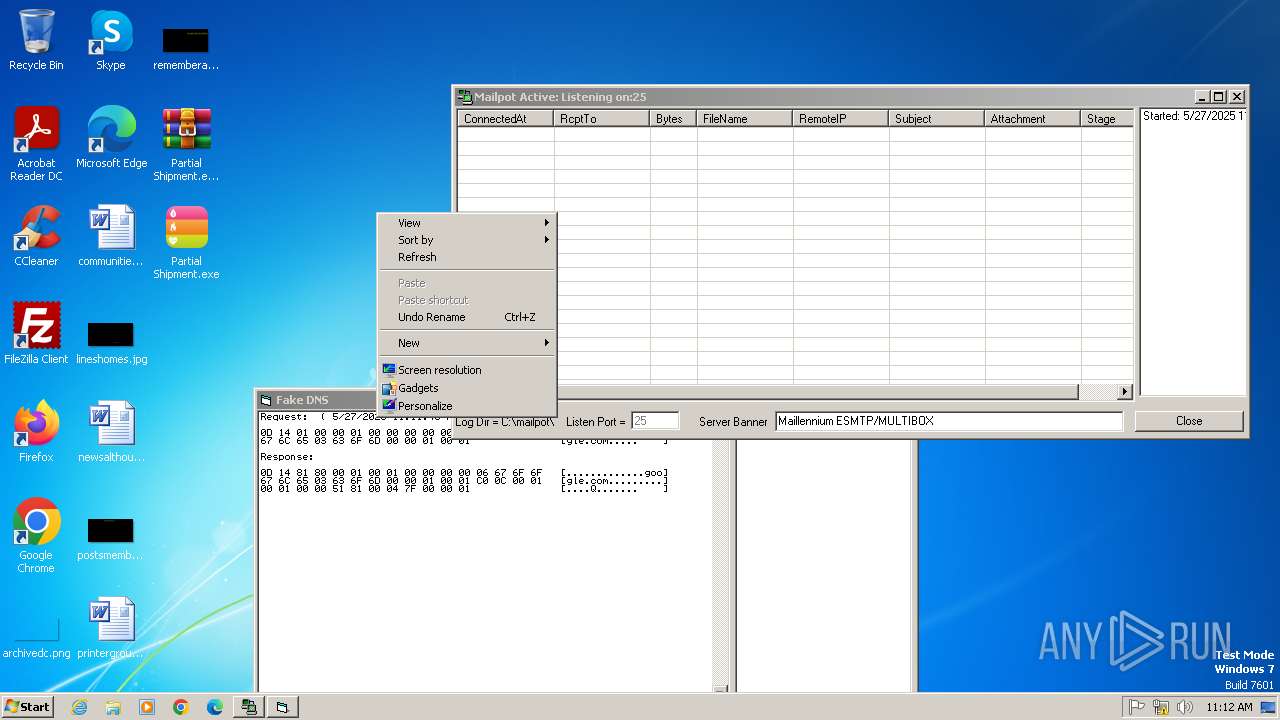This screenshot has height=720, width=1280.
Task: Expand the New submenu
Action: [466, 343]
